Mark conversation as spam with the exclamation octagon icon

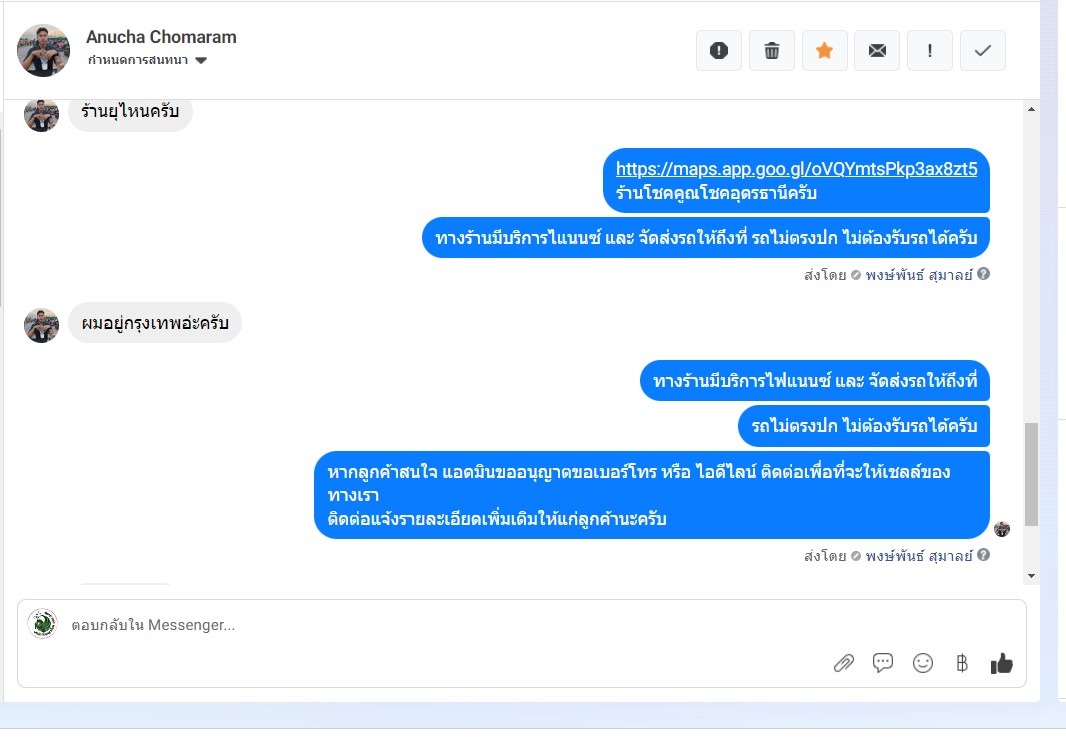click(x=719, y=50)
